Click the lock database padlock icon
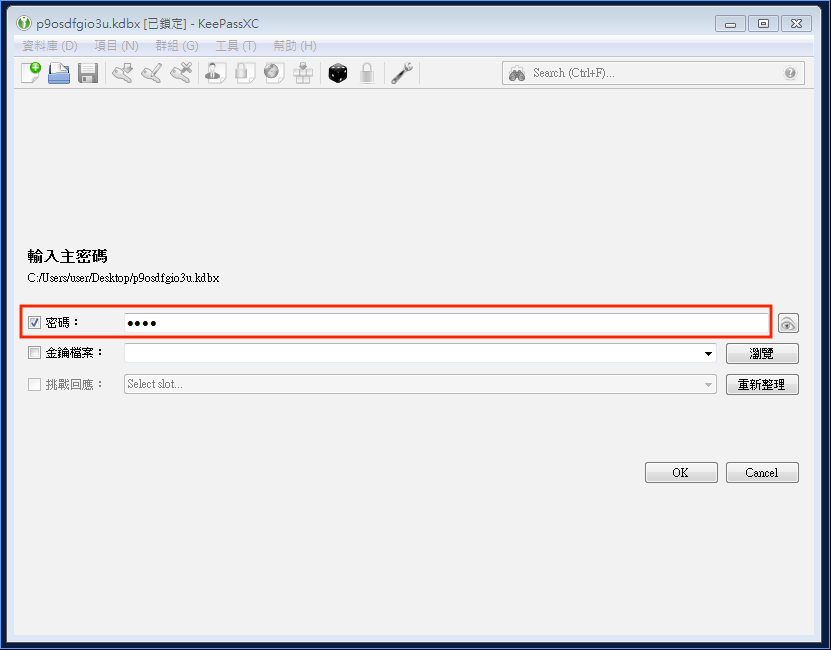This screenshot has height=650, width=831. (x=367, y=73)
